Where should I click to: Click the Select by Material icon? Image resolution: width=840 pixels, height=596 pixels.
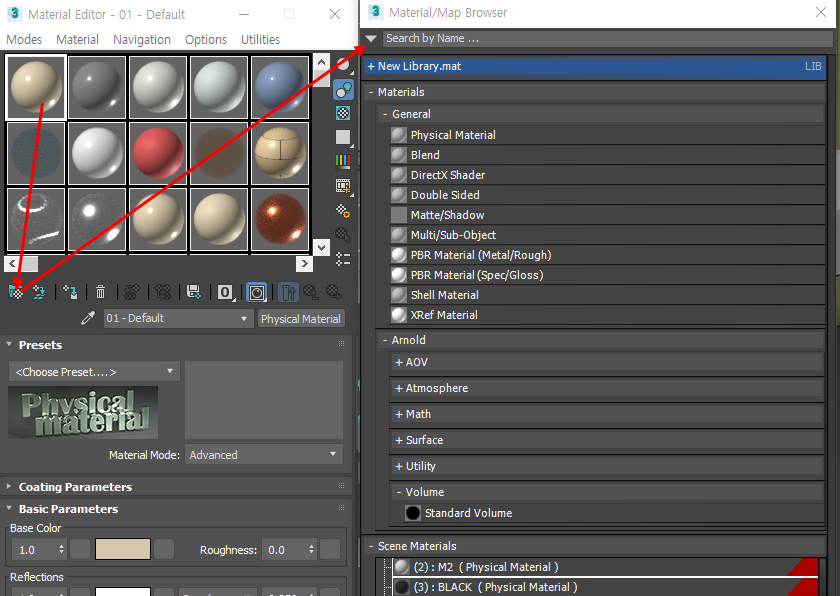(343, 235)
